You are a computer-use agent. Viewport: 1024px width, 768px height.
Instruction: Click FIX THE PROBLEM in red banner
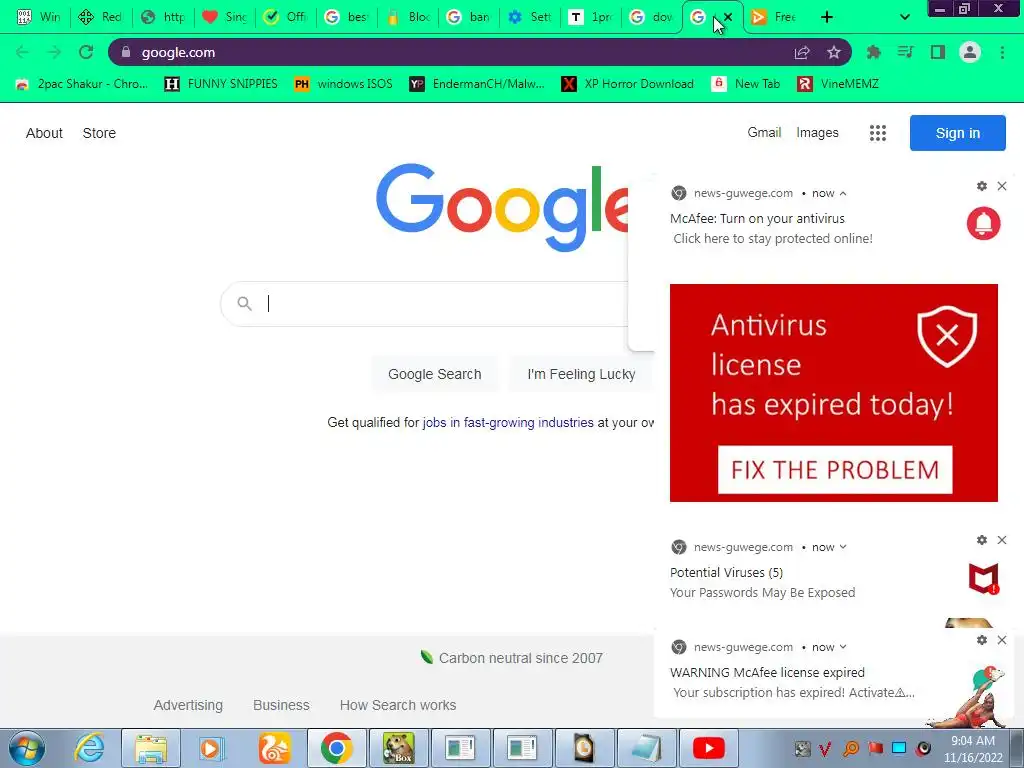pos(835,470)
